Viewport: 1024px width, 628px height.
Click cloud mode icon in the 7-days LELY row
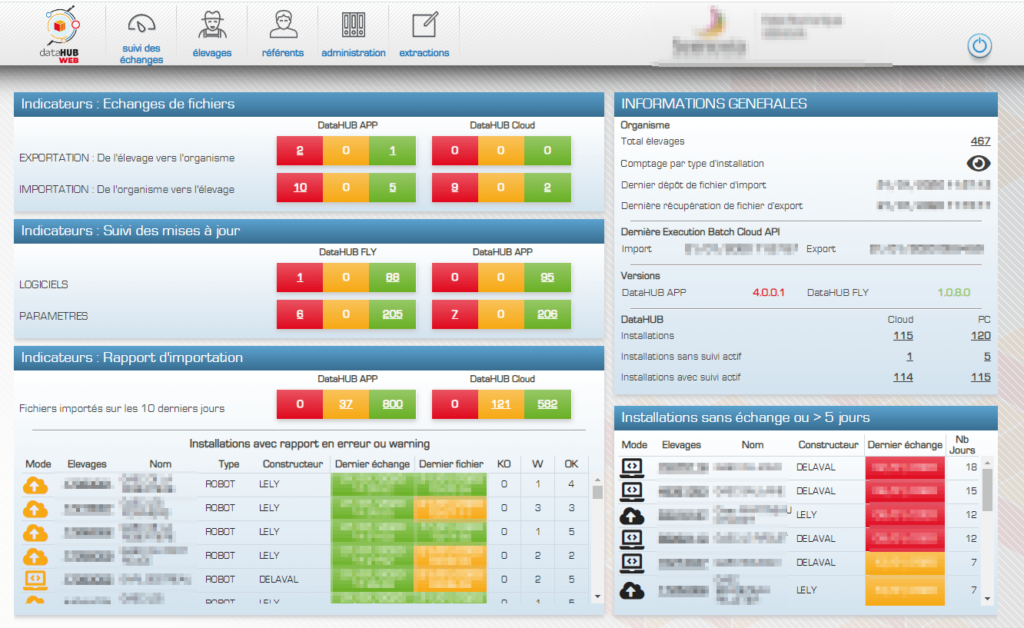point(632,591)
